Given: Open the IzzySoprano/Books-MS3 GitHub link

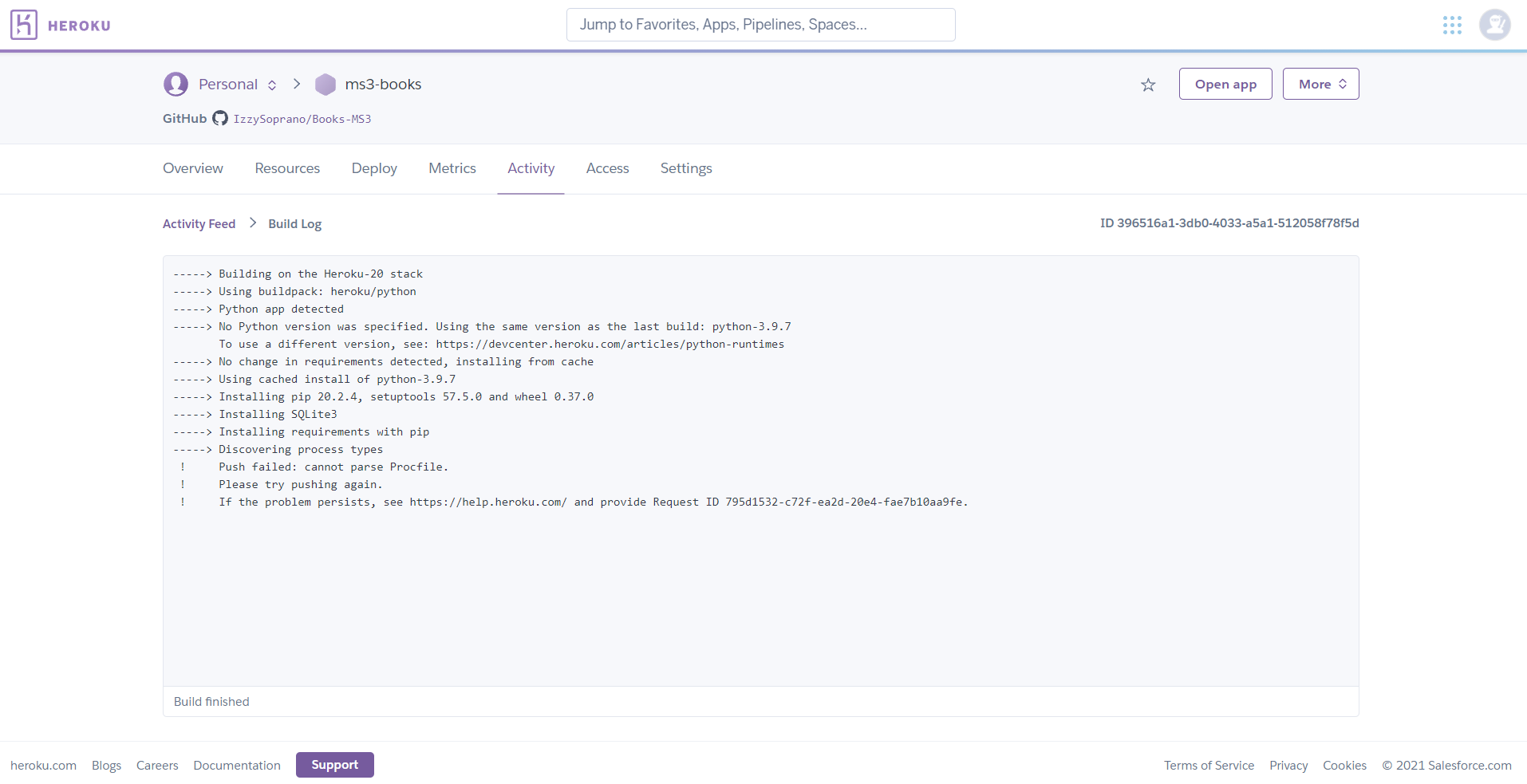Looking at the screenshot, I should tap(302, 119).
